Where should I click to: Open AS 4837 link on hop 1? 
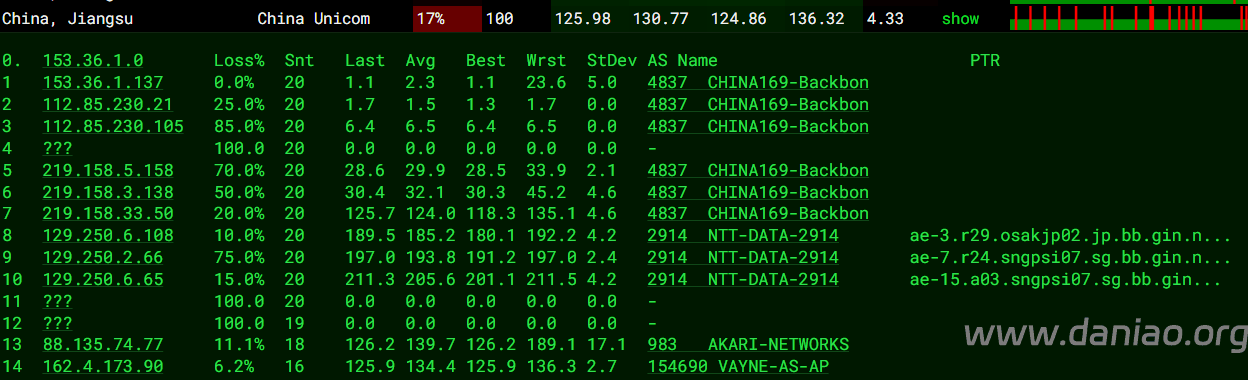tap(758, 83)
